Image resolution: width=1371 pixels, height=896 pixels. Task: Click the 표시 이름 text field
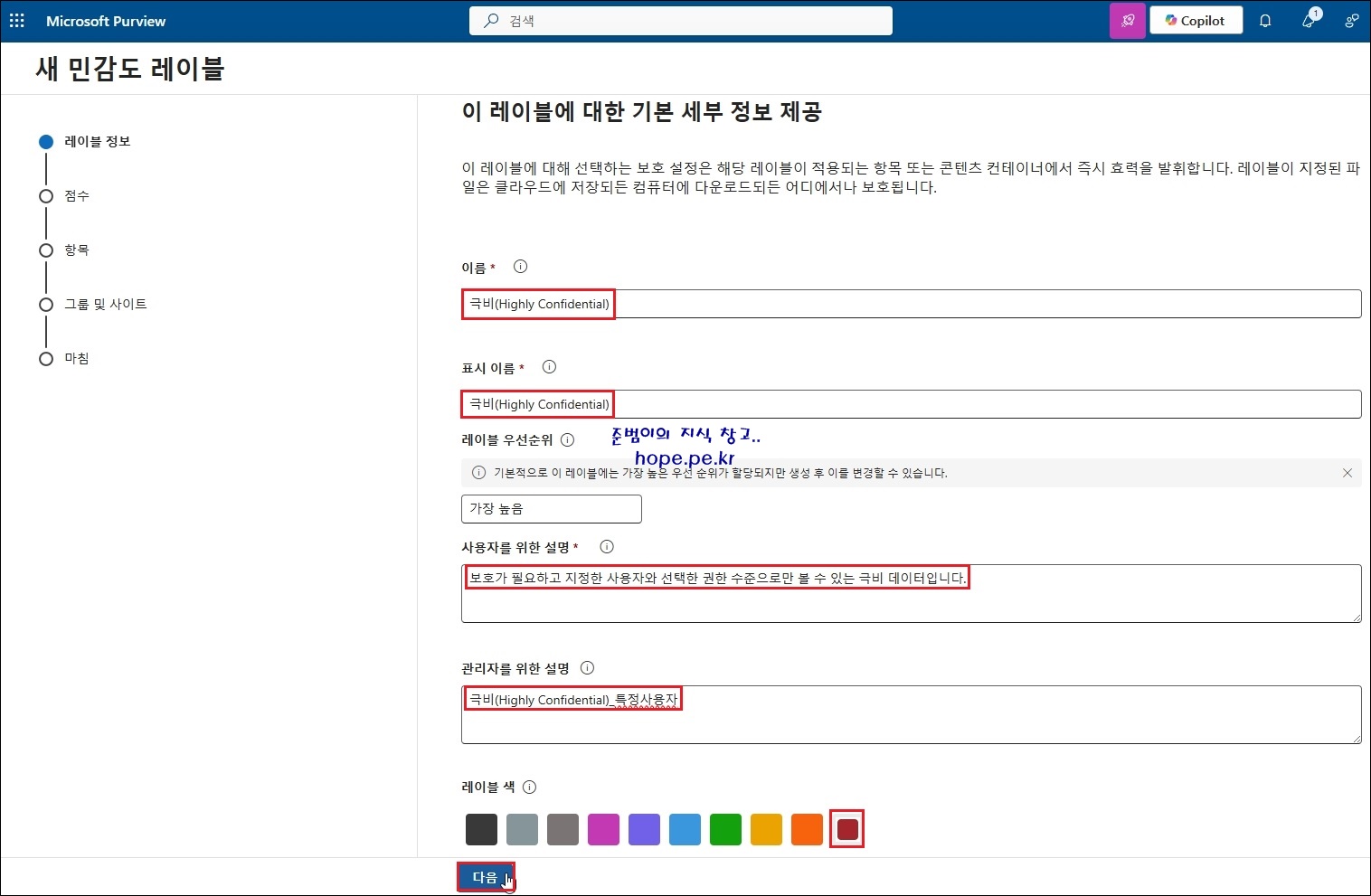(911, 404)
